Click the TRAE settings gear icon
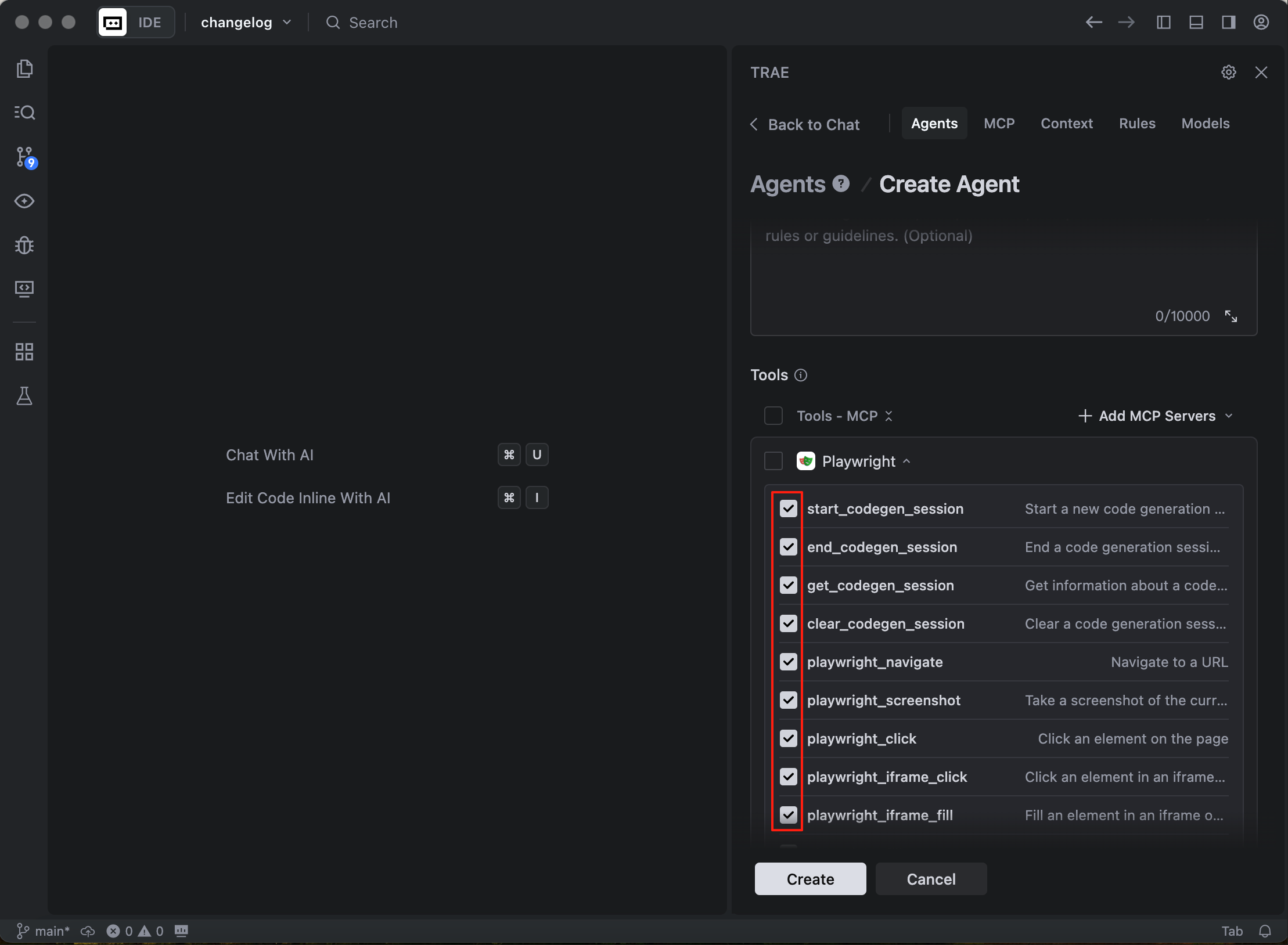The image size is (1288, 945). tap(1228, 73)
